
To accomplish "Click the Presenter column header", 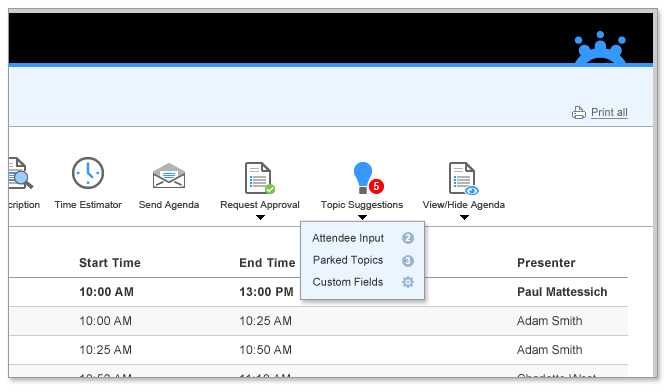I will tap(546, 263).
